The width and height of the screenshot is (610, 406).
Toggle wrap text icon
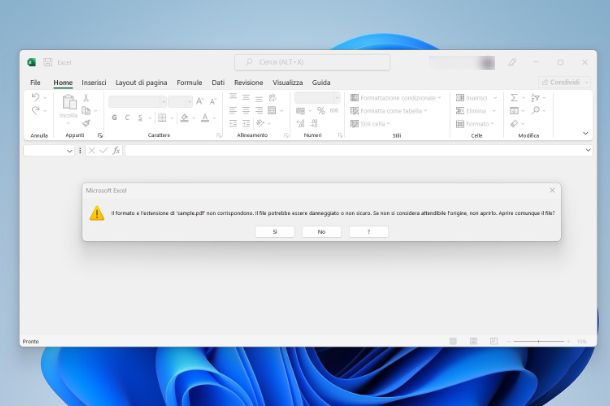click(272, 97)
